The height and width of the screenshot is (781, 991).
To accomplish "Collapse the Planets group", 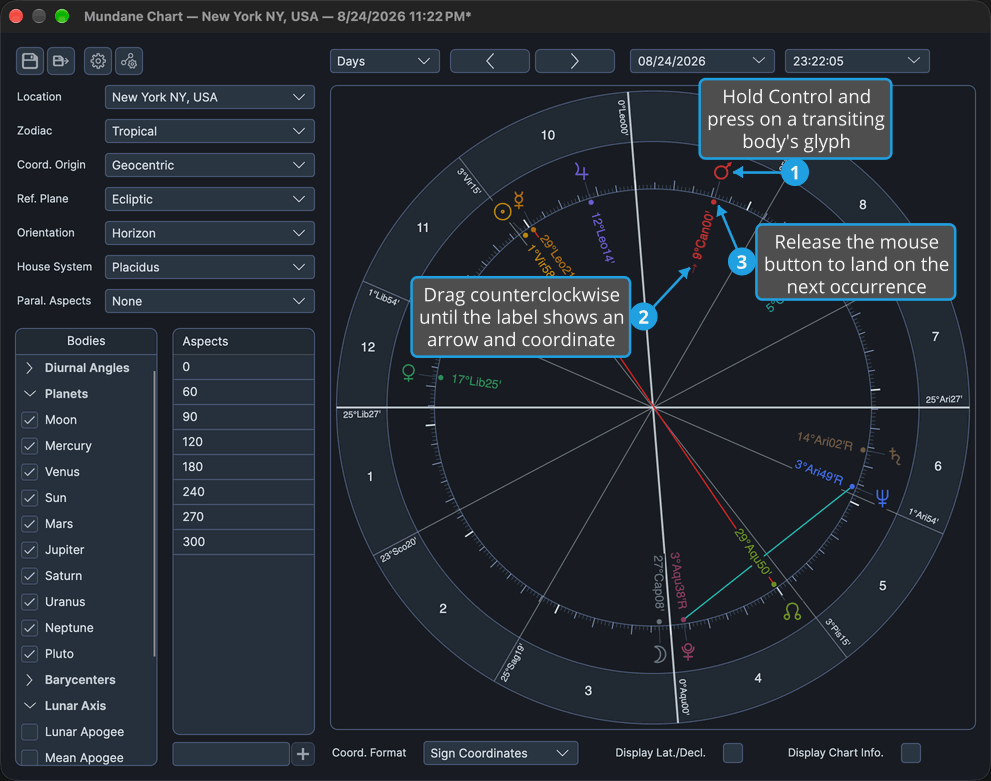I will point(29,394).
